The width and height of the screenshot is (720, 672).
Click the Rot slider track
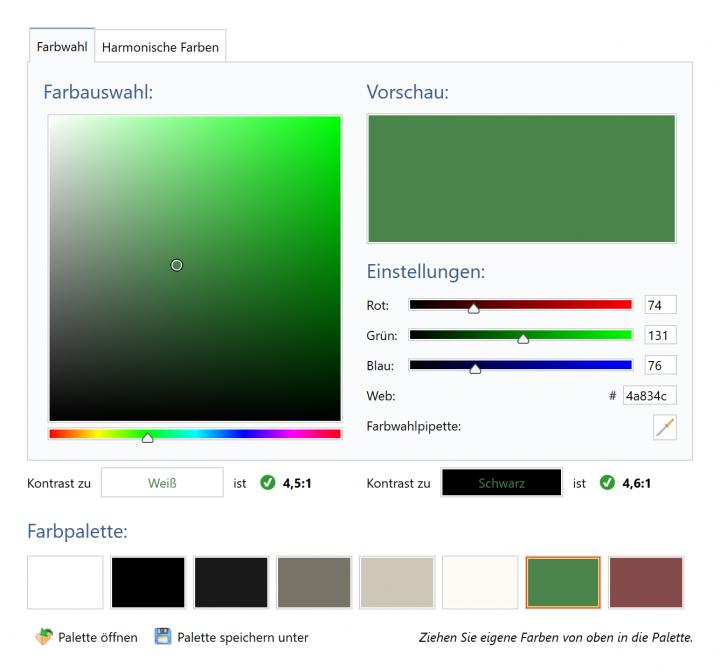click(560, 305)
